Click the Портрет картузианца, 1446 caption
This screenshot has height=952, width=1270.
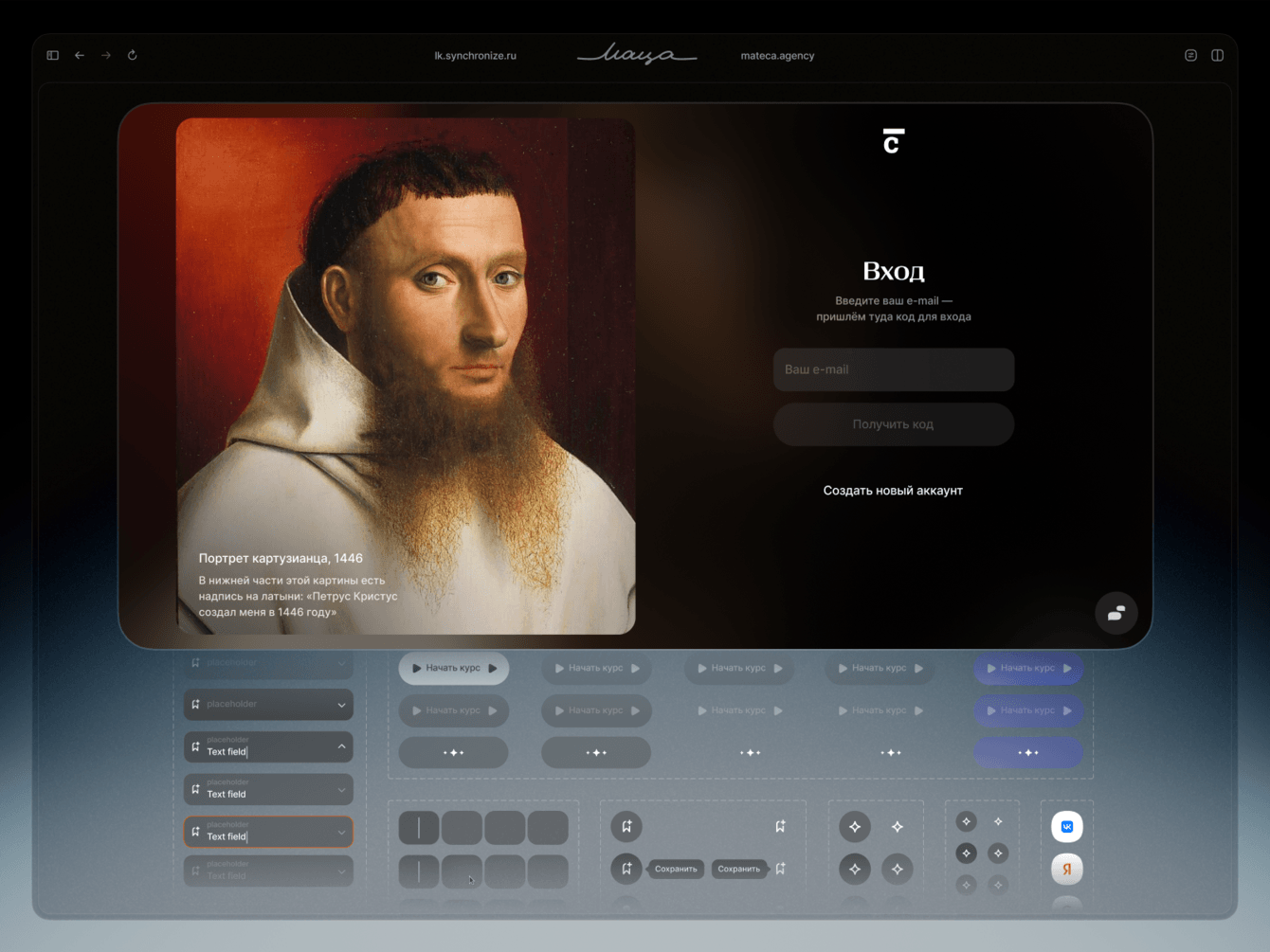281,558
